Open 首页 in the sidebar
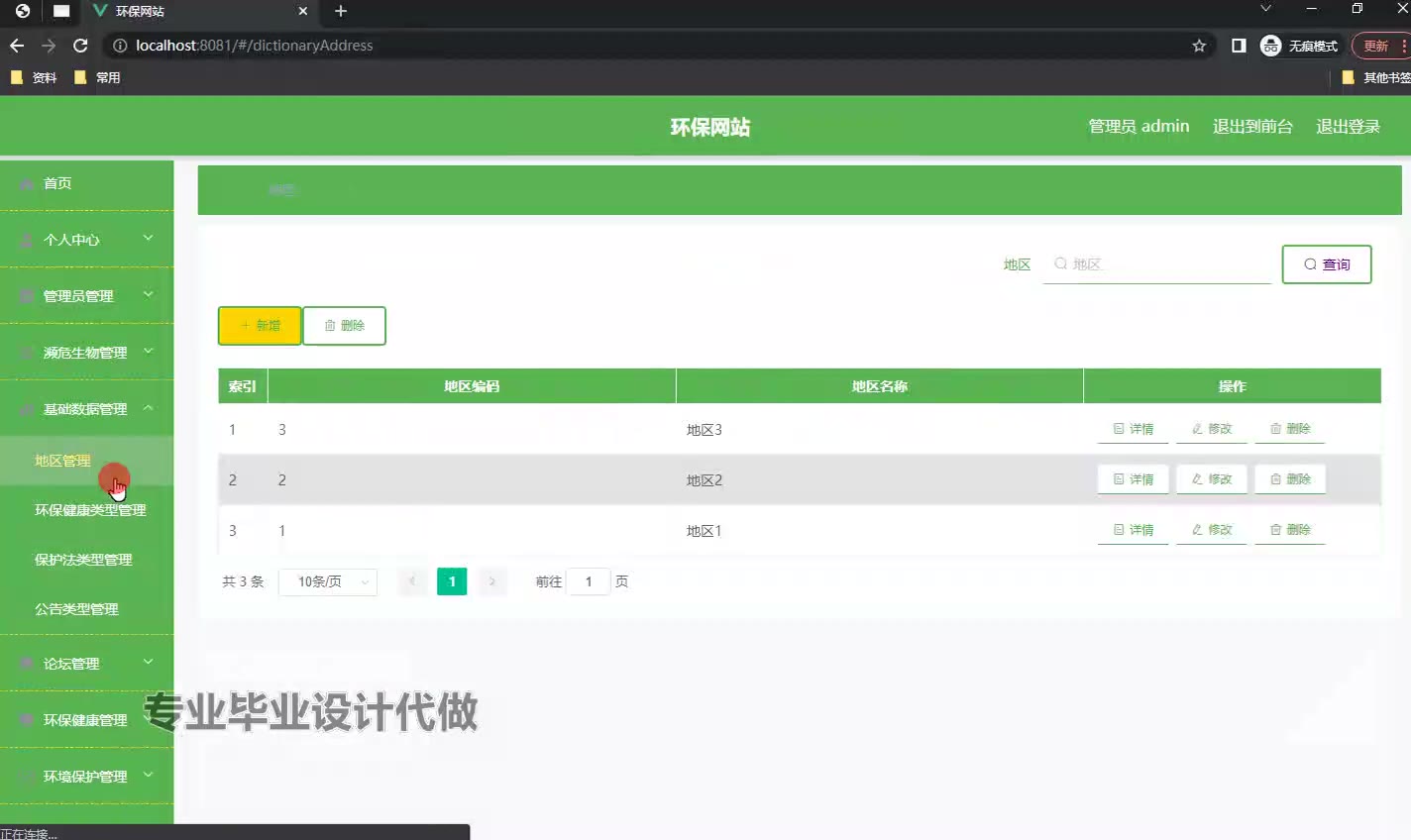Viewport: 1411px width, 840px height. coord(86,183)
